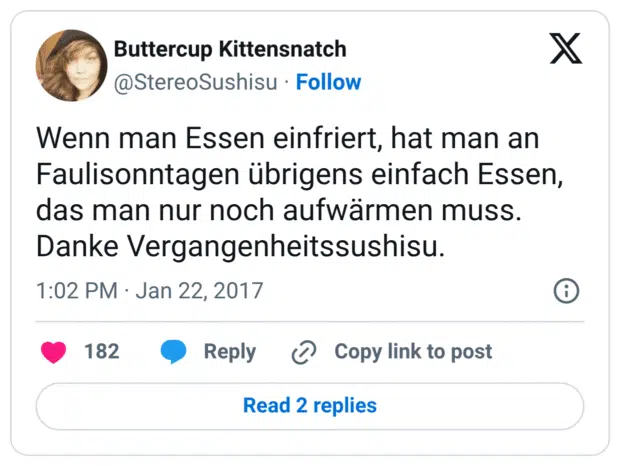Click the Jan 22, 2017 date
This screenshot has width=620, height=466.
[199, 291]
